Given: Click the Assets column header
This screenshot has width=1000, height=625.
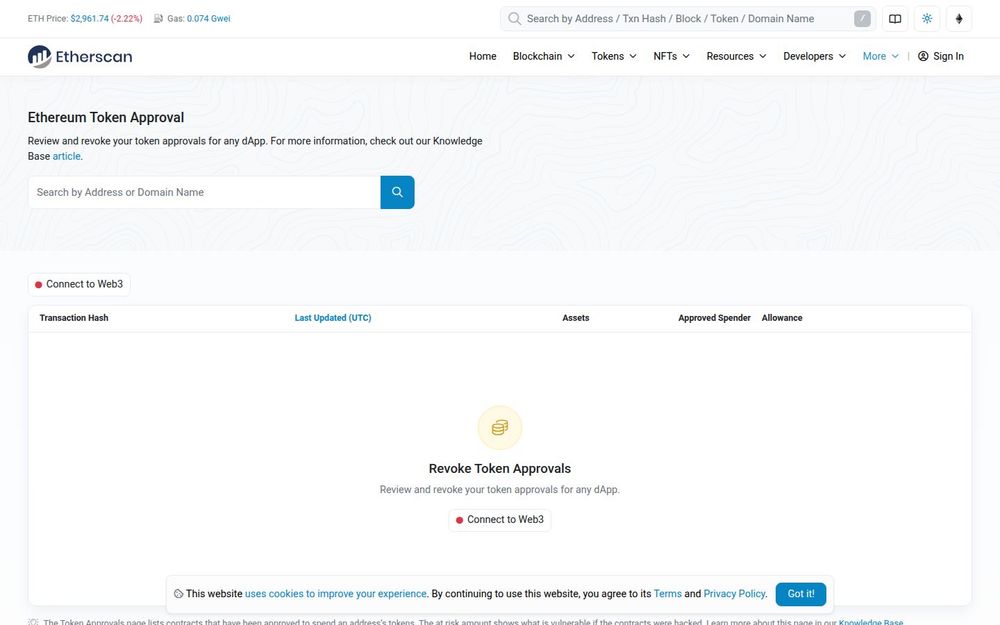Looking at the screenshot, I should coord(576,318).
